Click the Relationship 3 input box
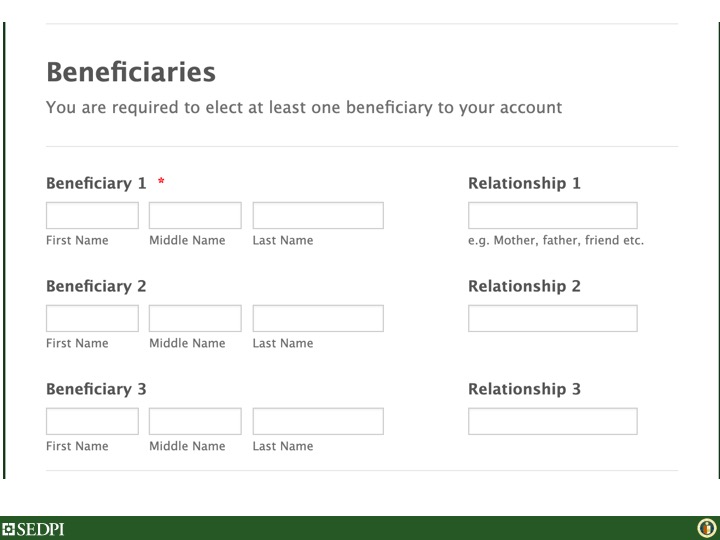The height and width of the screenshot is (540, 720). coord(552,422)
